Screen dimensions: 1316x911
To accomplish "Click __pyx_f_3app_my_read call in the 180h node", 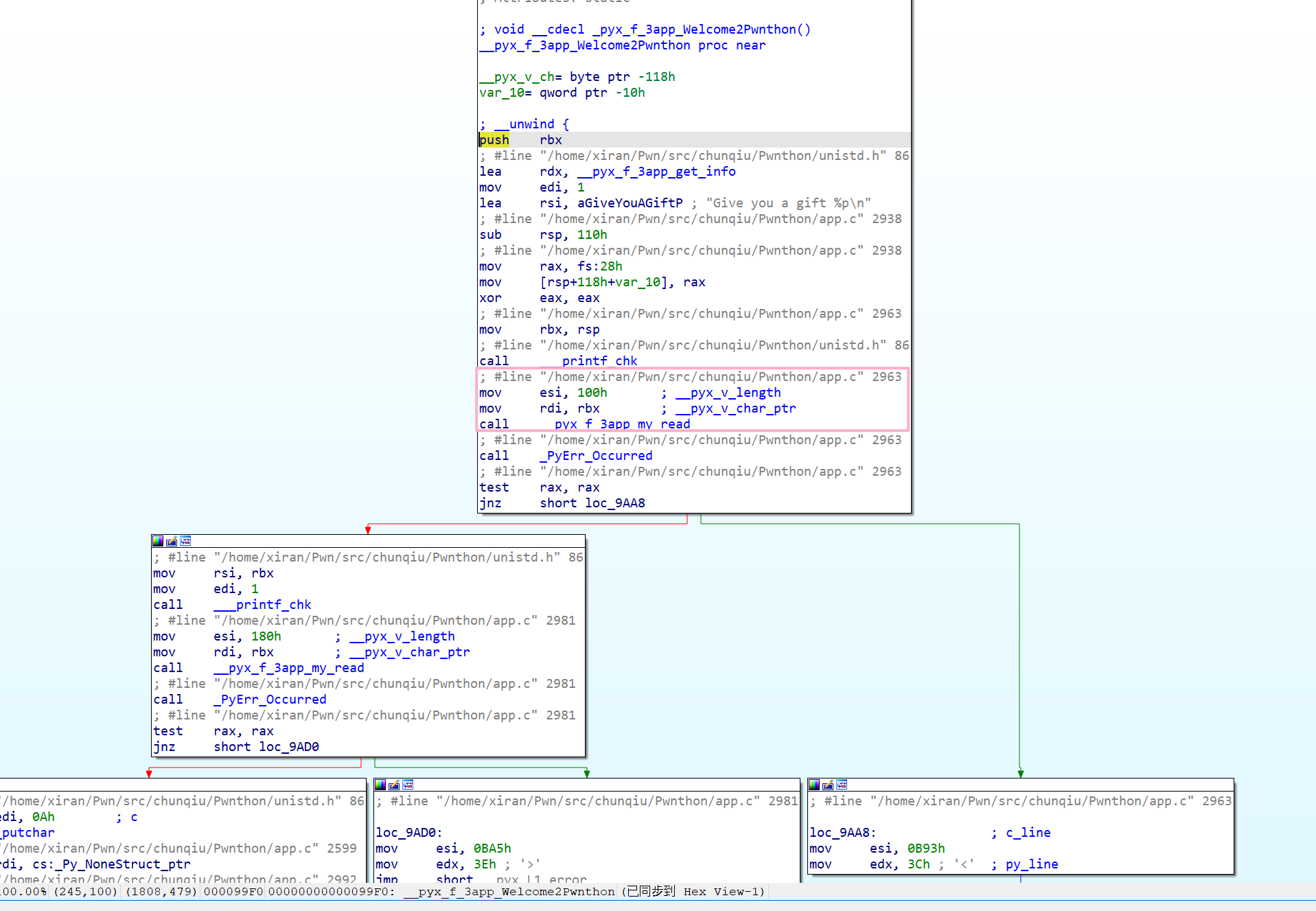I will pyautogui.click(x=289, y=668).
